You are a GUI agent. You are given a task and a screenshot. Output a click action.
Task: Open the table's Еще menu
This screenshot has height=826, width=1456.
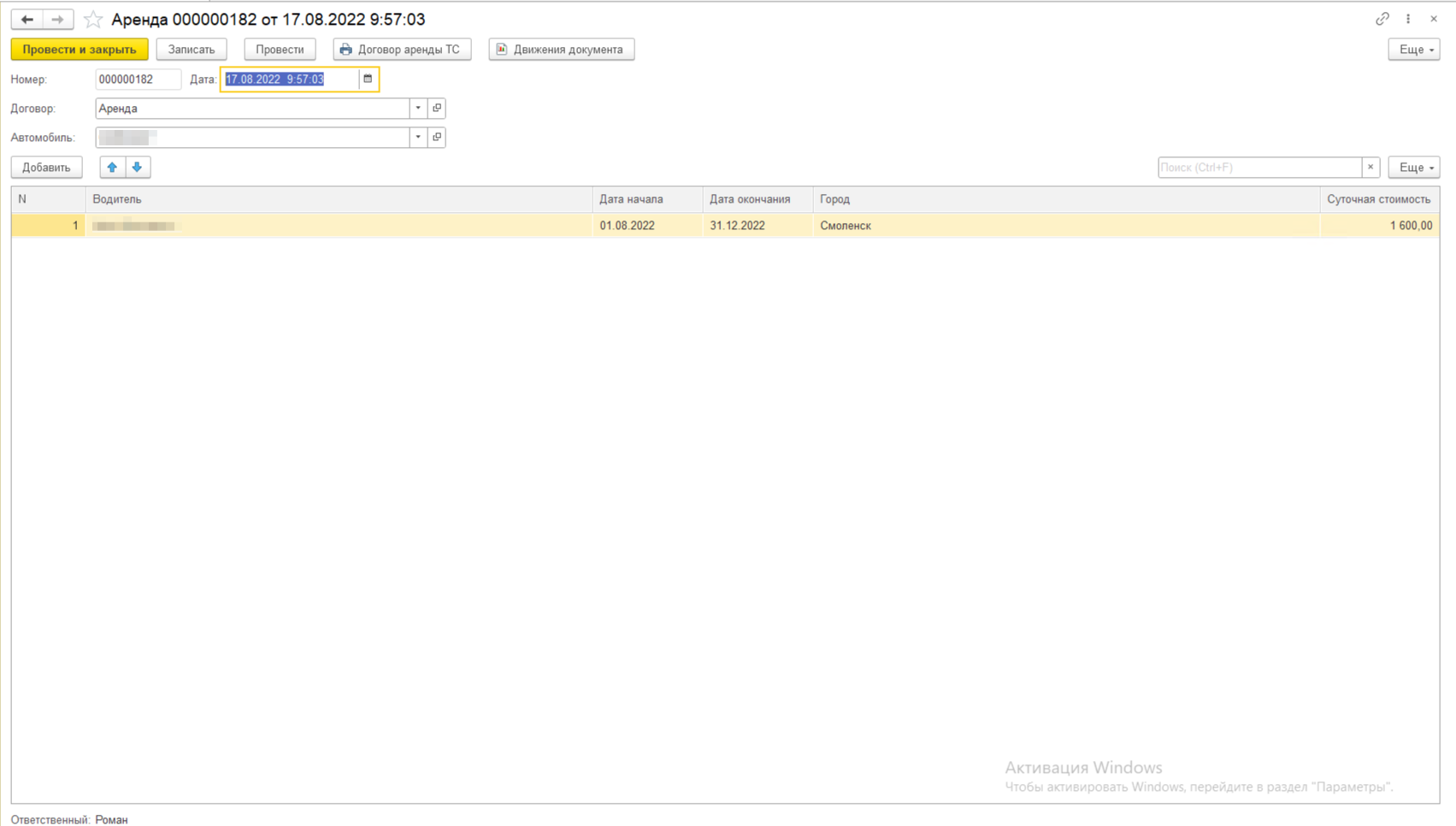pos(1414,168)
